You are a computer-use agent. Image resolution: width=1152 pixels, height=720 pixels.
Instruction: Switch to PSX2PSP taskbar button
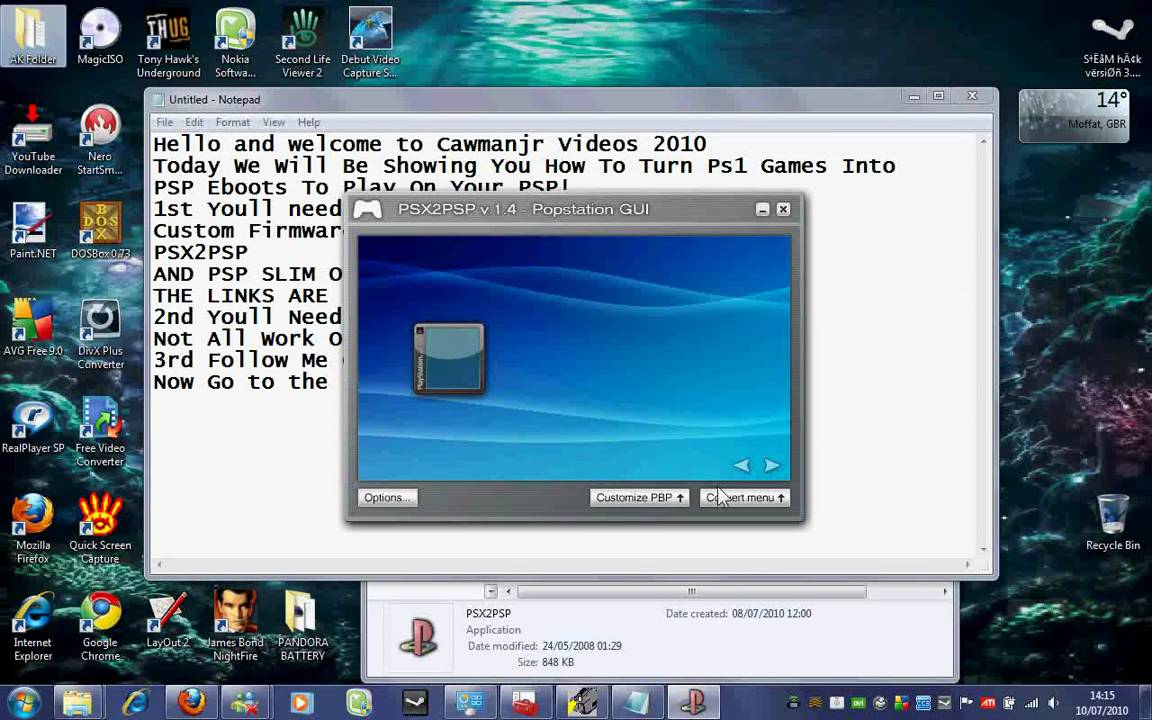(693, 702)
